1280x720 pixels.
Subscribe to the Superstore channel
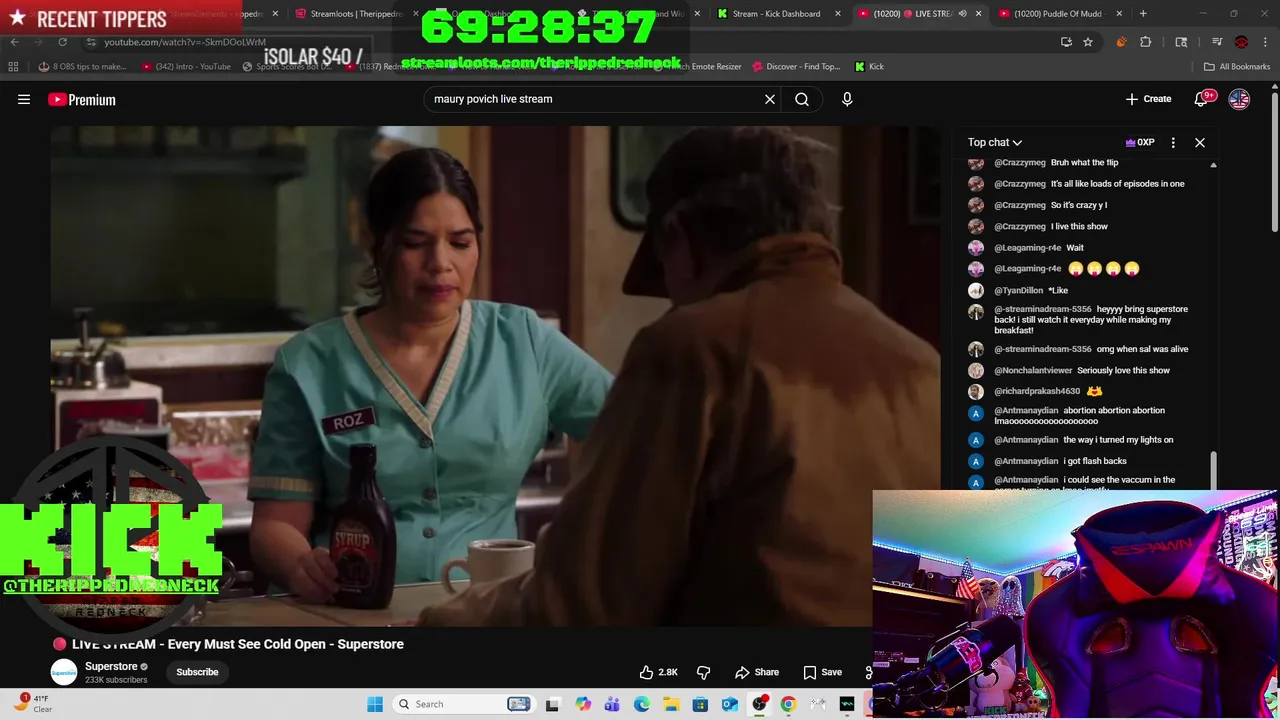[197, 672]
